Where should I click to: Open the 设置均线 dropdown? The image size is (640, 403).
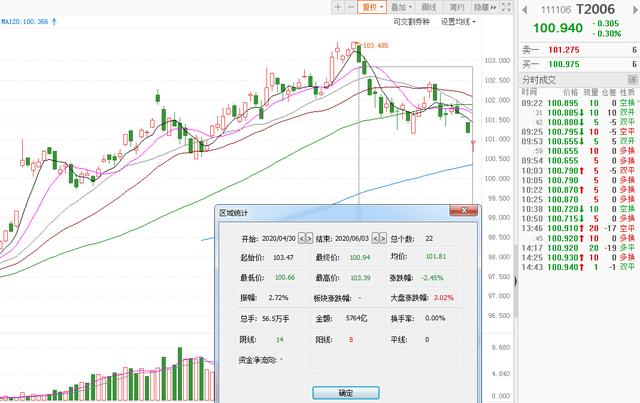pos(459,21)
